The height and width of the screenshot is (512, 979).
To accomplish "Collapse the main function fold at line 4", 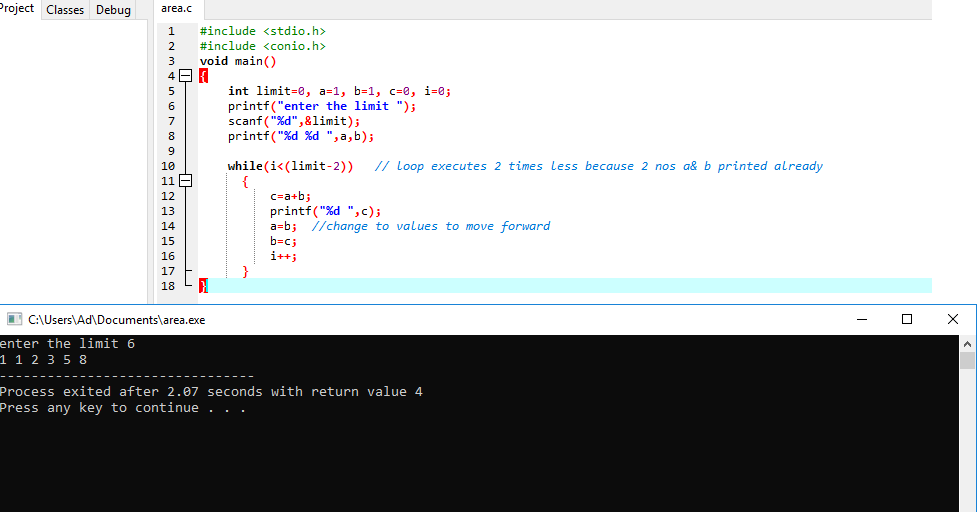I will click(185, 76).
